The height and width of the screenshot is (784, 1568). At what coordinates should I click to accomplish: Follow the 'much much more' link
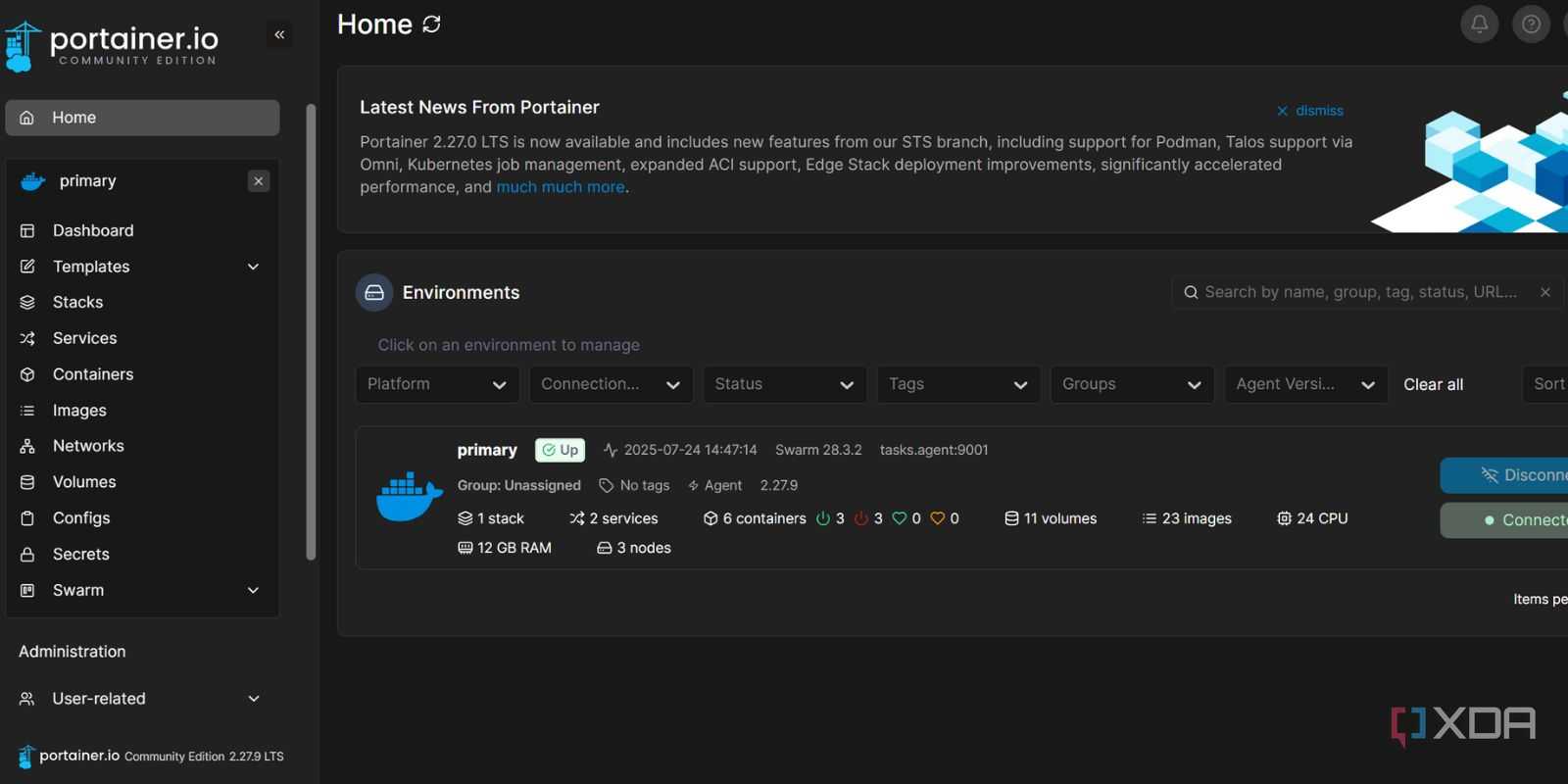(561, 187)
